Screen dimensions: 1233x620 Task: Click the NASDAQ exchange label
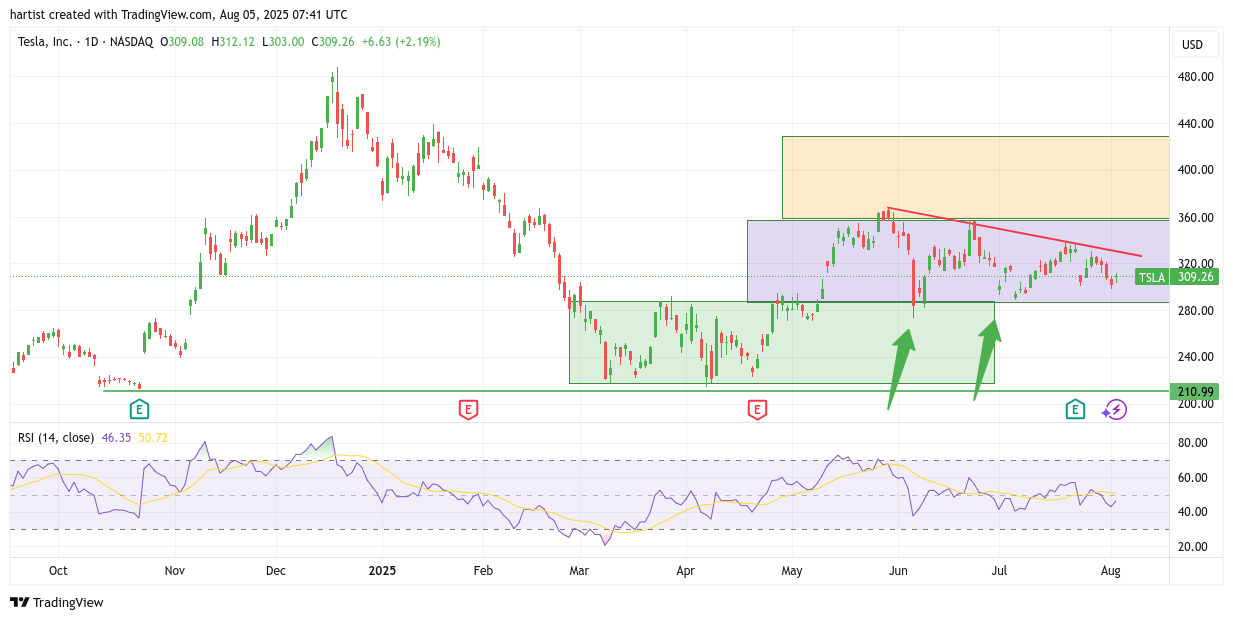(x=132, y=42)
